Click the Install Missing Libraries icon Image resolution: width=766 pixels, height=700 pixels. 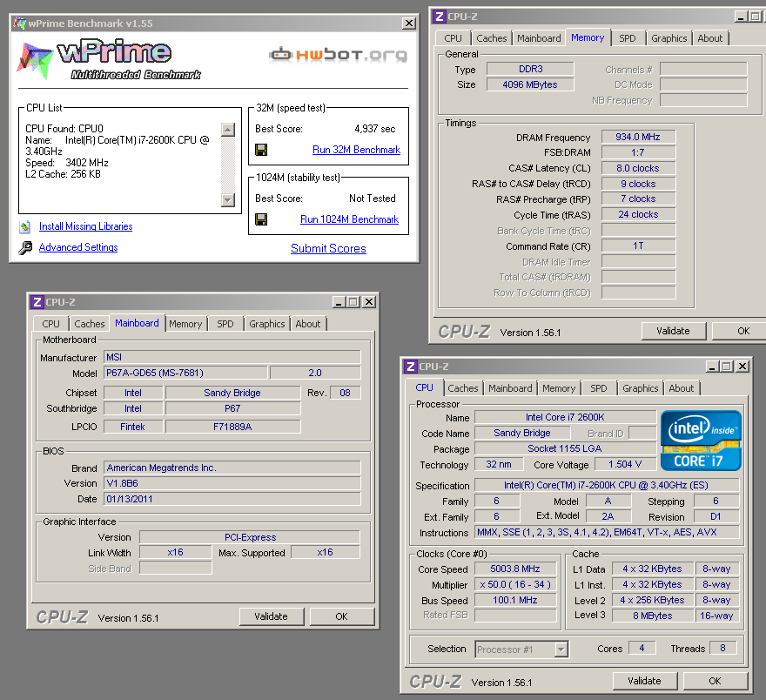pyautogui.click(x=25, y=227)
